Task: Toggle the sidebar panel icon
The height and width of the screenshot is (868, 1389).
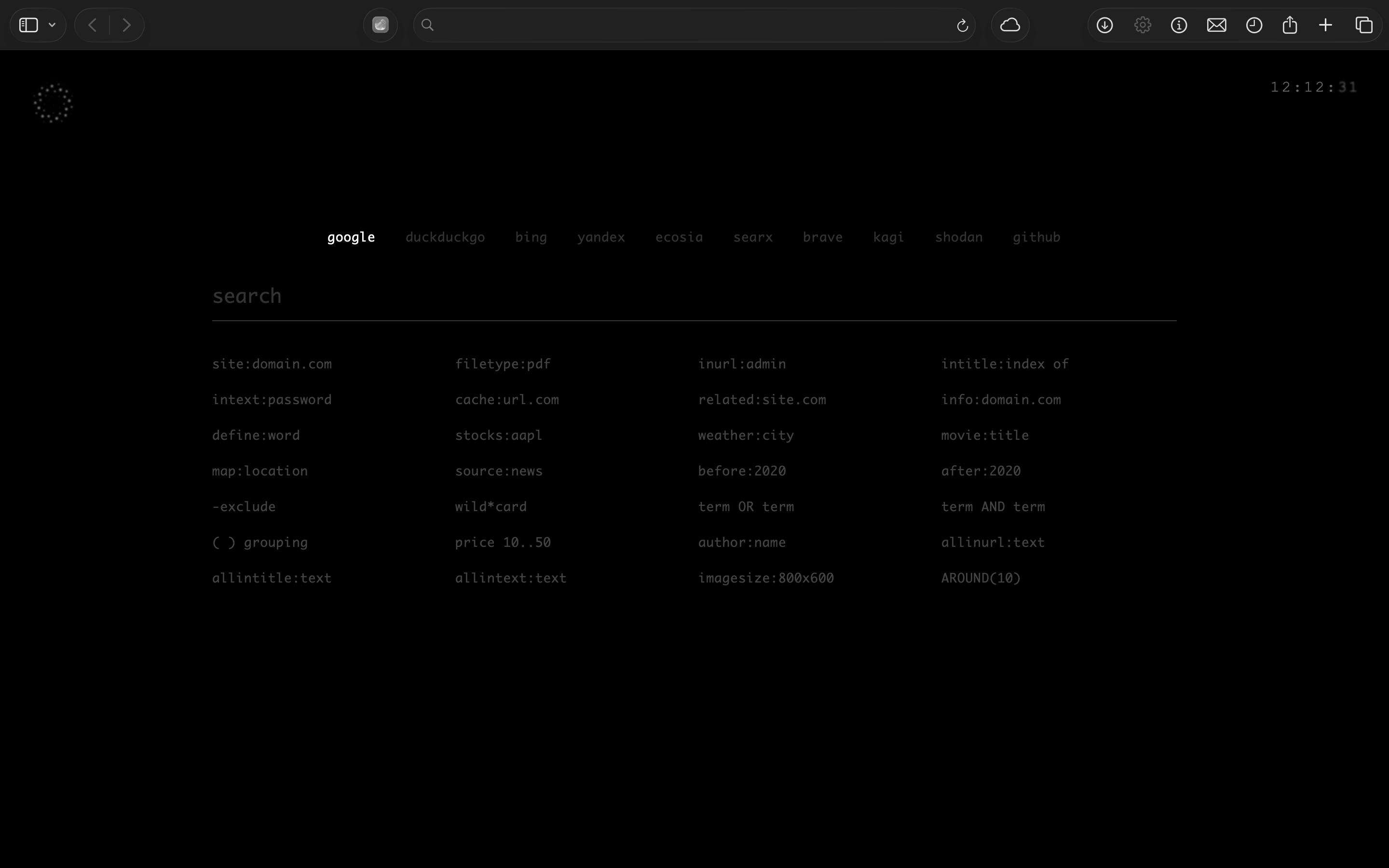Action: click(x=29, y=25)
